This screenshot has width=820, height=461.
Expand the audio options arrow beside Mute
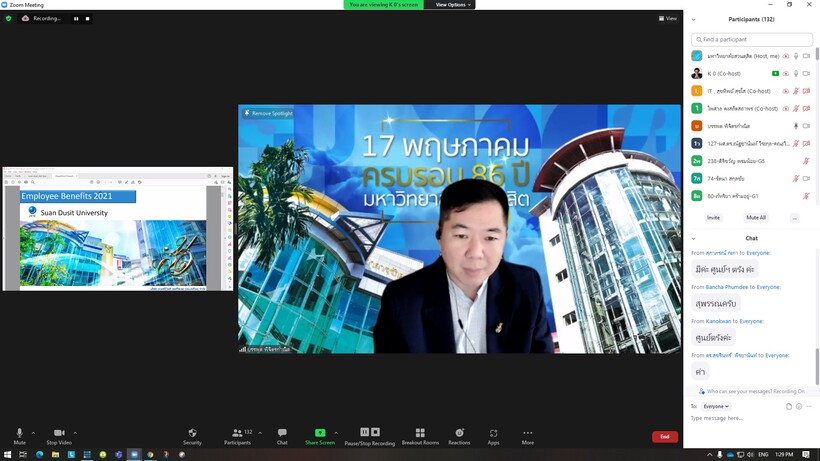coord(33,433)
